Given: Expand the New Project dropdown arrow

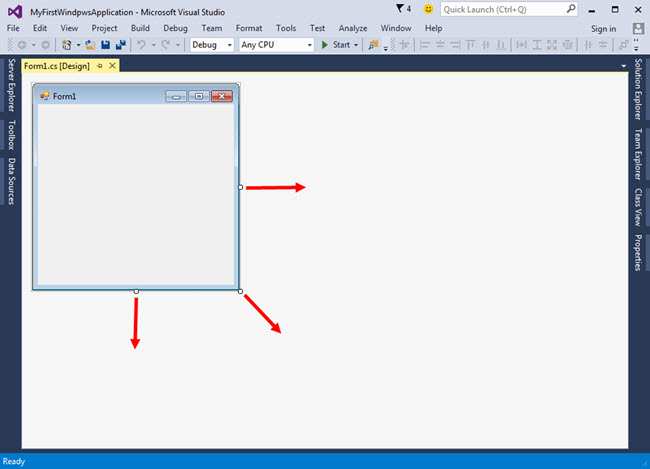Looking at the screenshot, I should (x=78, y=45).
